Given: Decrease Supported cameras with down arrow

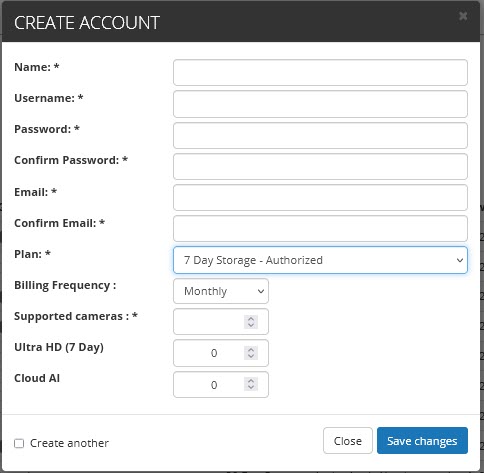Looking at the screenshot, I should 251,325.
